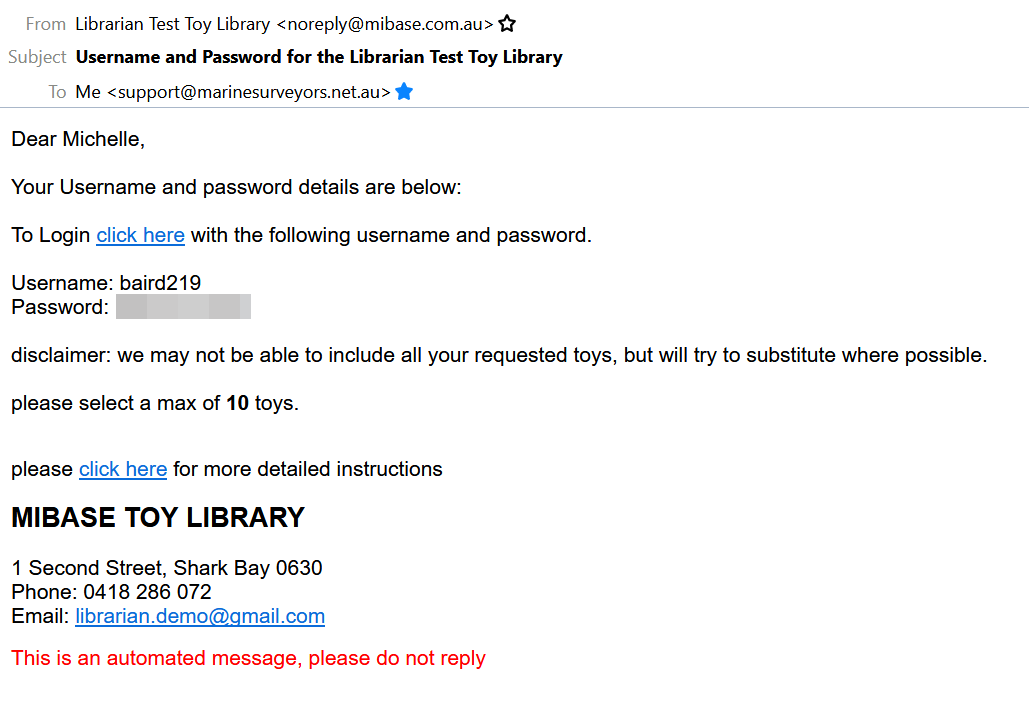Click the red automated message notice
This screenshot has width=1029, height=714.
(248, 658)
